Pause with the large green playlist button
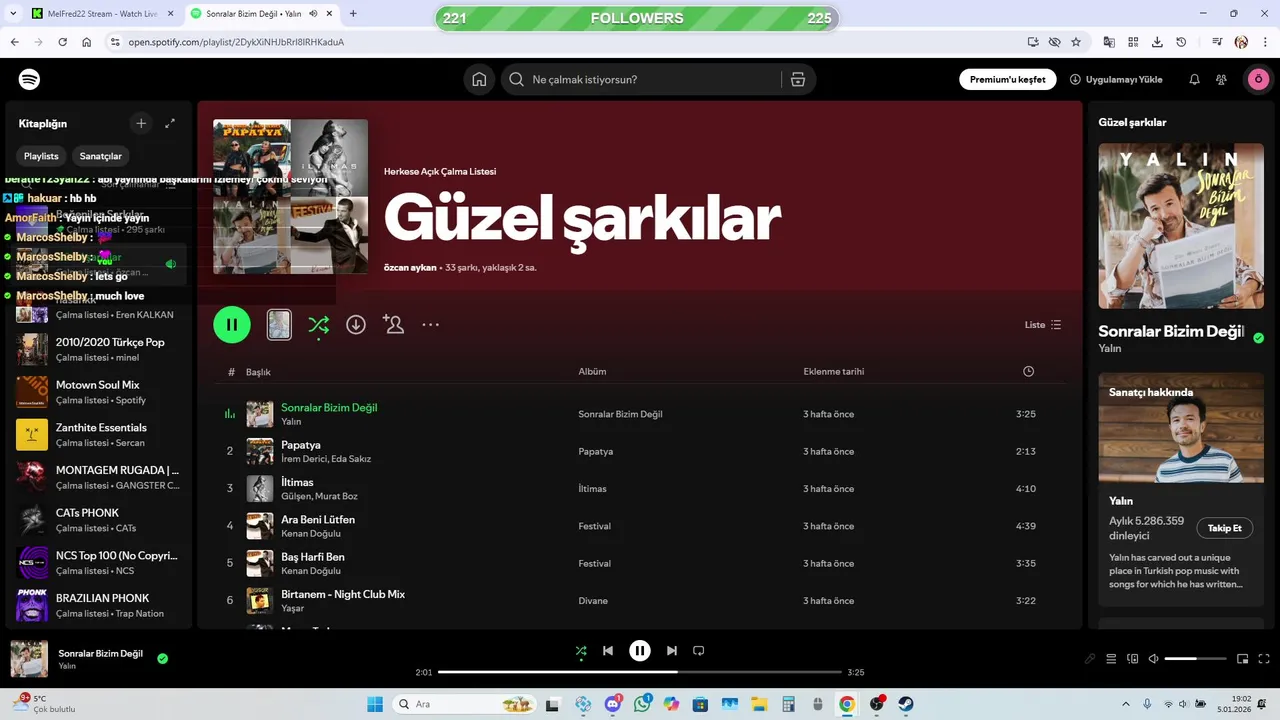This screenshot has height=720, width=1280. point(232,325)
